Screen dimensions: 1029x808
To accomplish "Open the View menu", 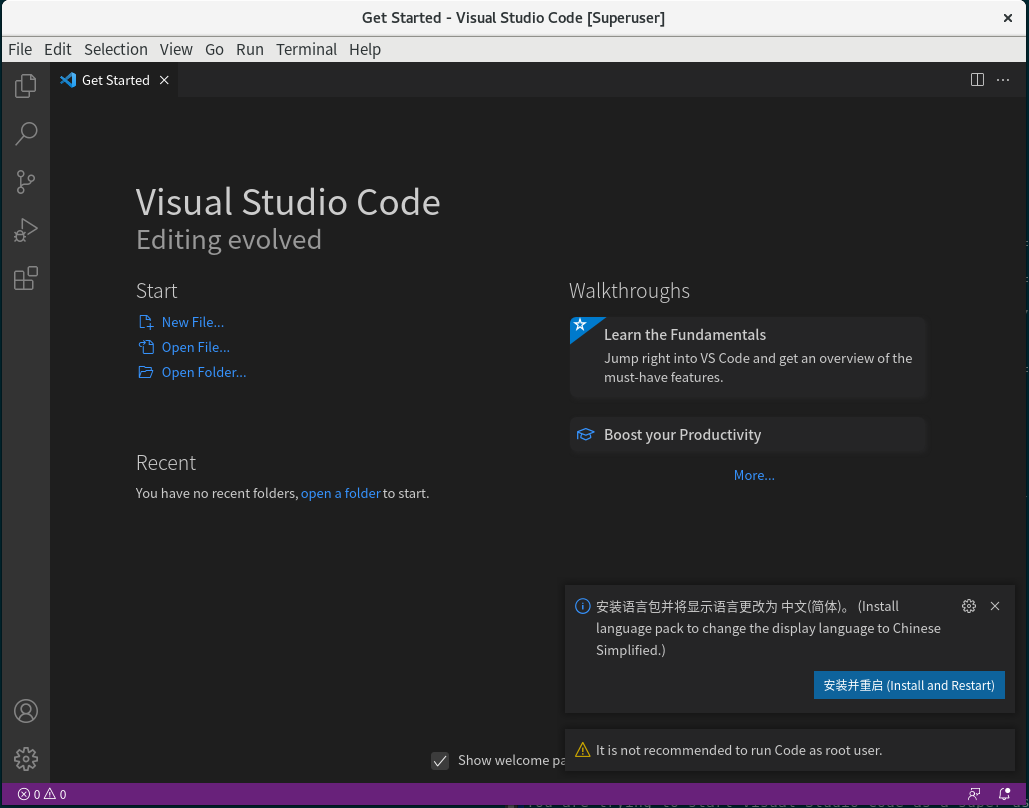I will pos(176,49).
